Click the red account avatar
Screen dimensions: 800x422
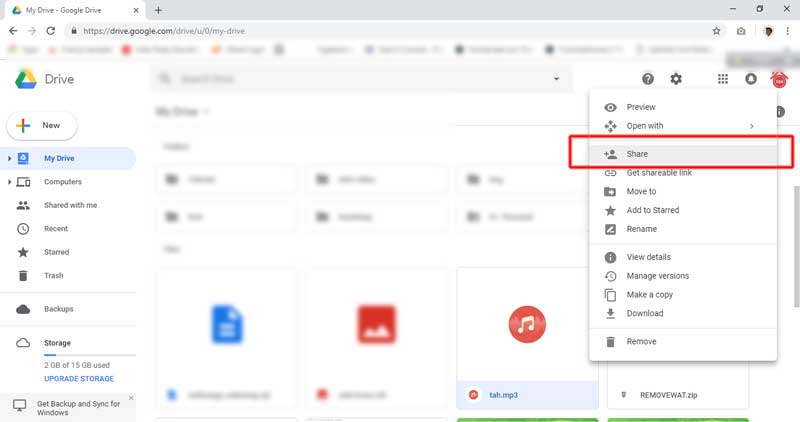tap(779, 80)
